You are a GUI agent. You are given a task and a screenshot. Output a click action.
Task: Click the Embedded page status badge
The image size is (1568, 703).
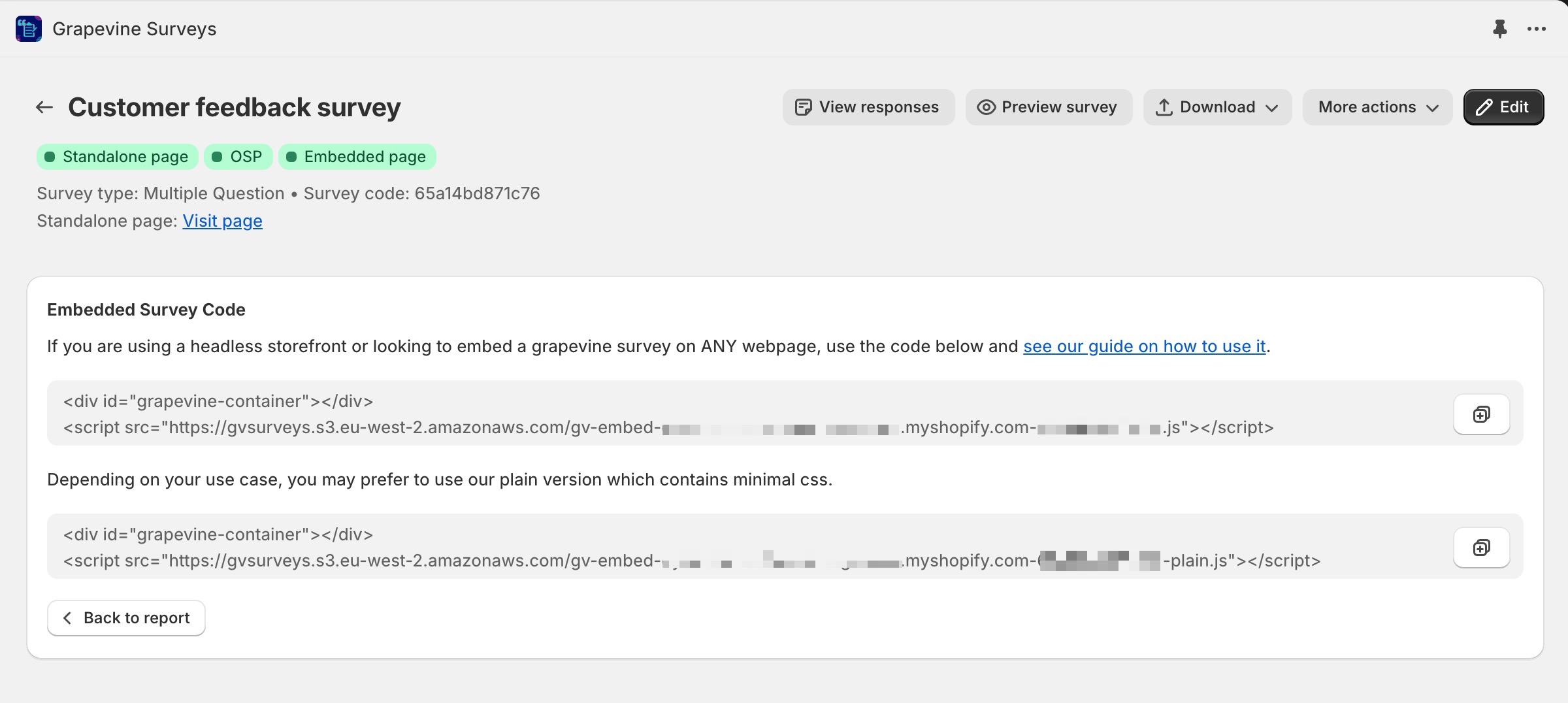[x=357, y=157]
